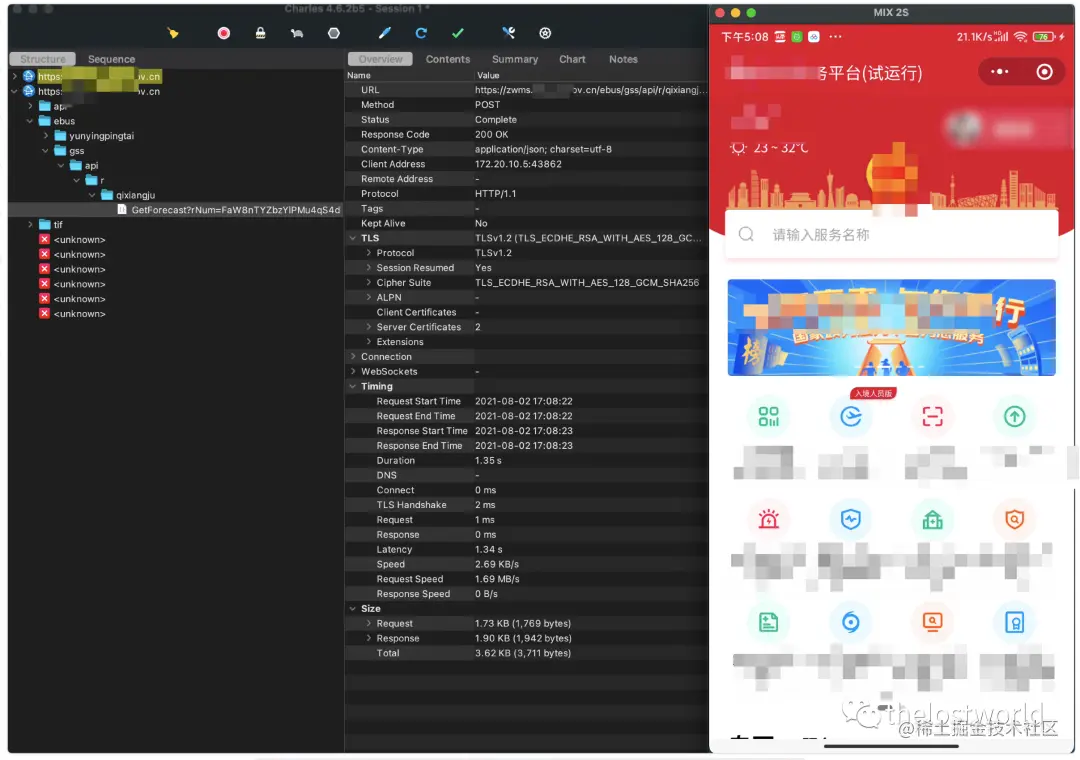The width and height of the screenshot is (1080, 760).
Task: Open the orange shield search icon
Action: coord(1014,519)
